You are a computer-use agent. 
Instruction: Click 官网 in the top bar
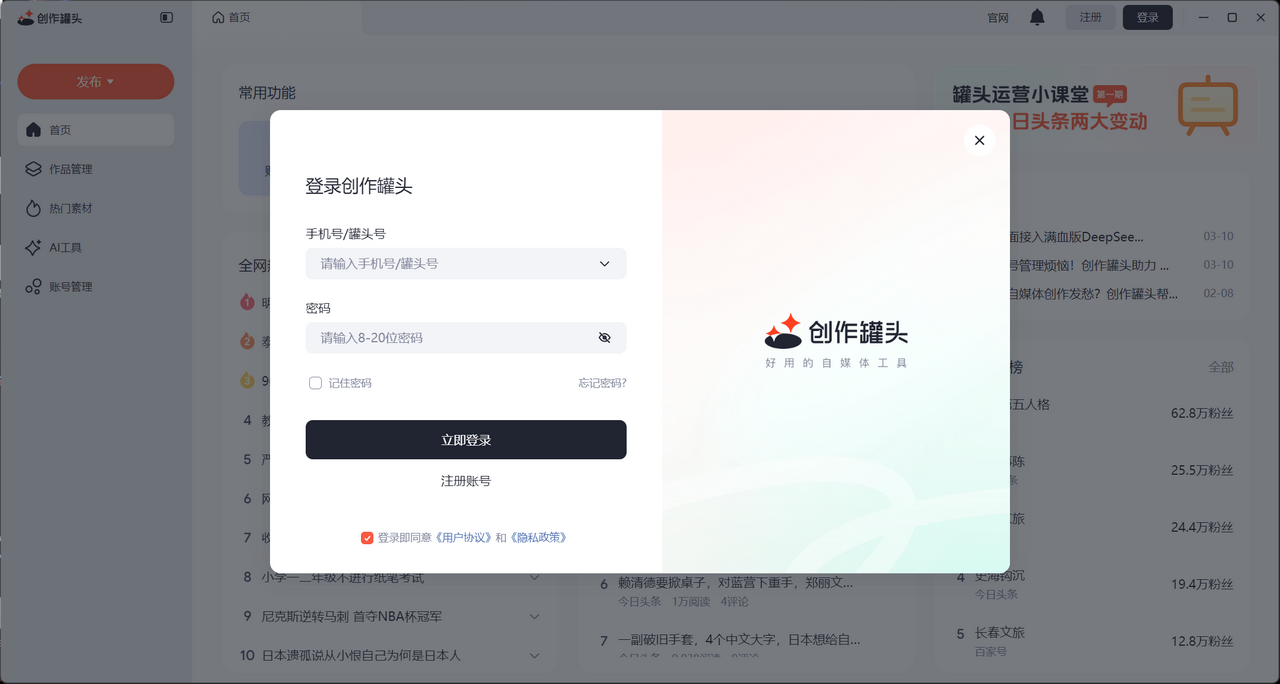pos(997,17)
